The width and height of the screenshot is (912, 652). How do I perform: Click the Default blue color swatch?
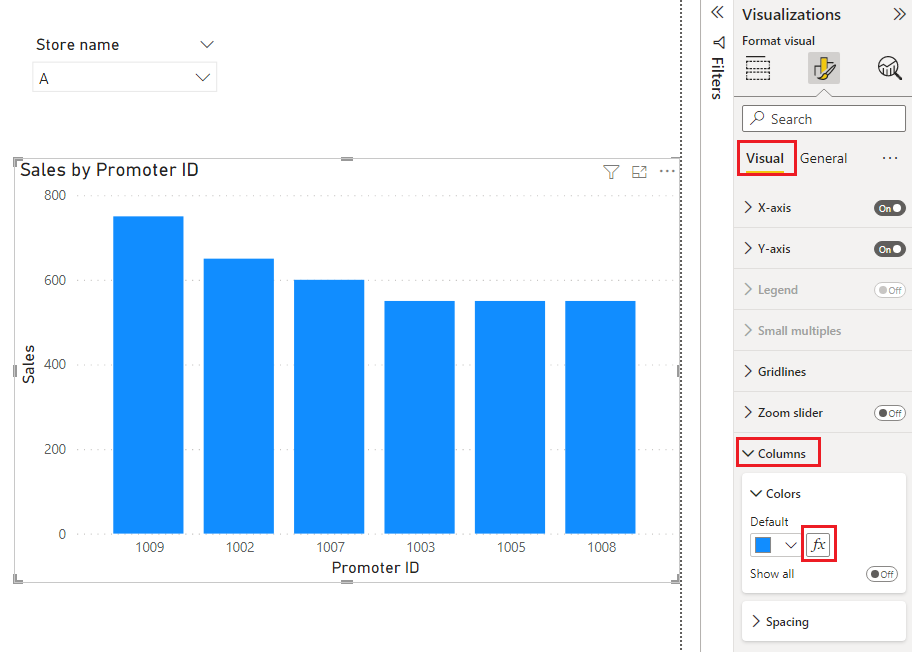coord(763,545)
